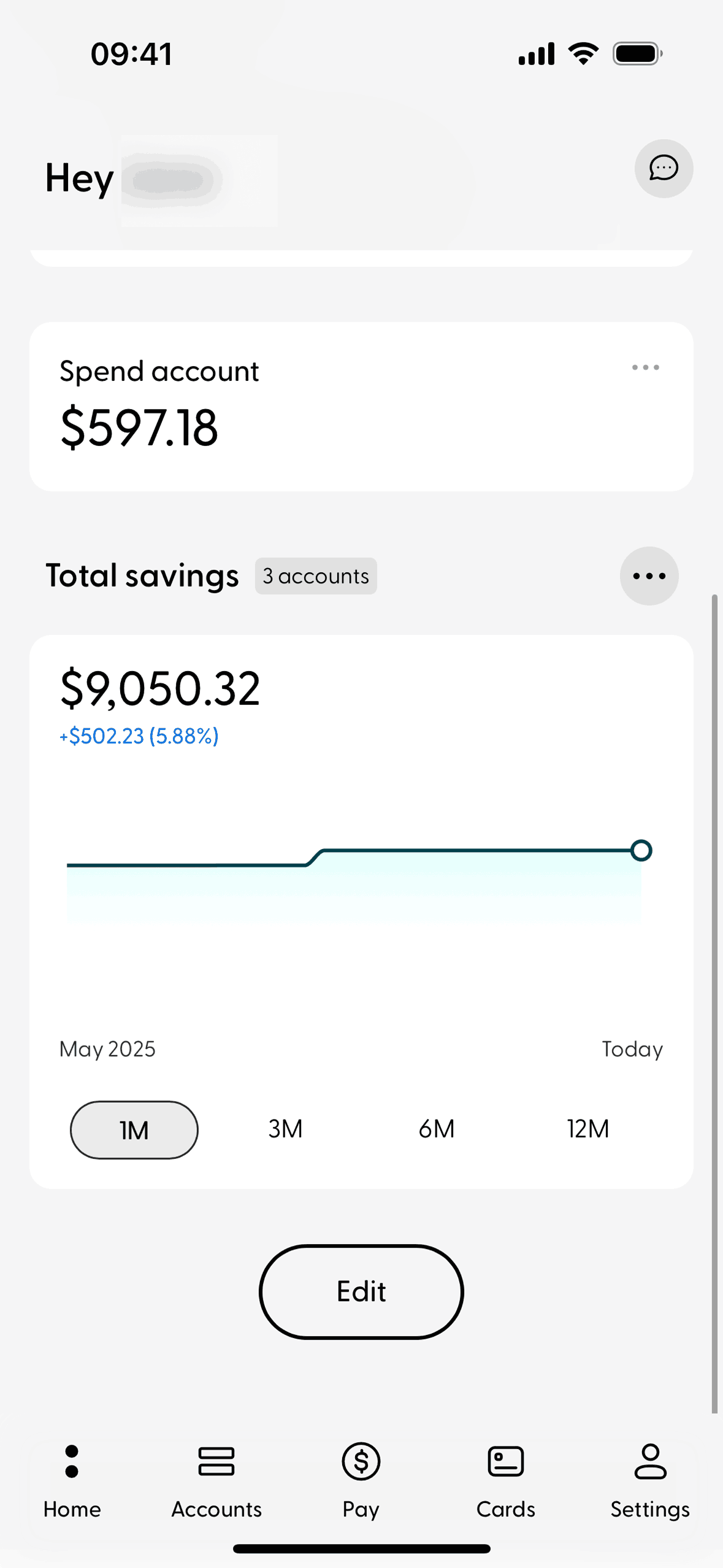The height and width of the screenshot is (1568, 723).
Task: Select the 1M time range
Action: [134, 1129]
